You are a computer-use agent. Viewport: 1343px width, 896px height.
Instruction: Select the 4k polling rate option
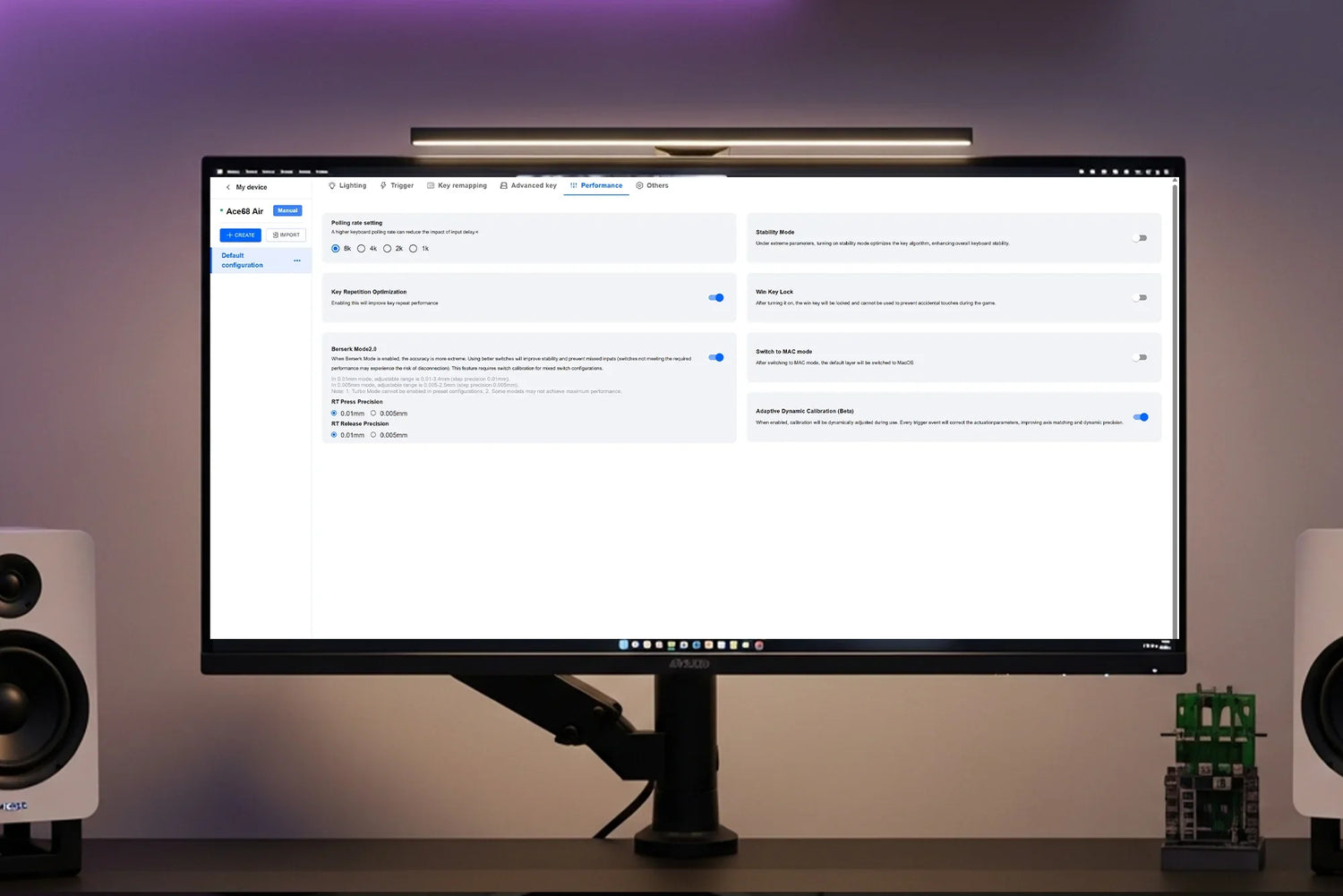click(x=362, y=248)
